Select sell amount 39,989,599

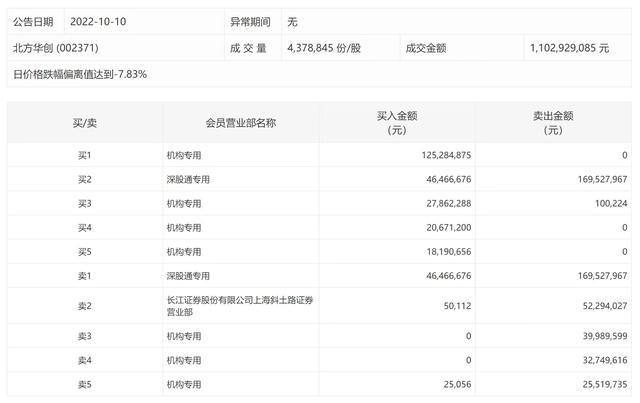tap(605, 336)
